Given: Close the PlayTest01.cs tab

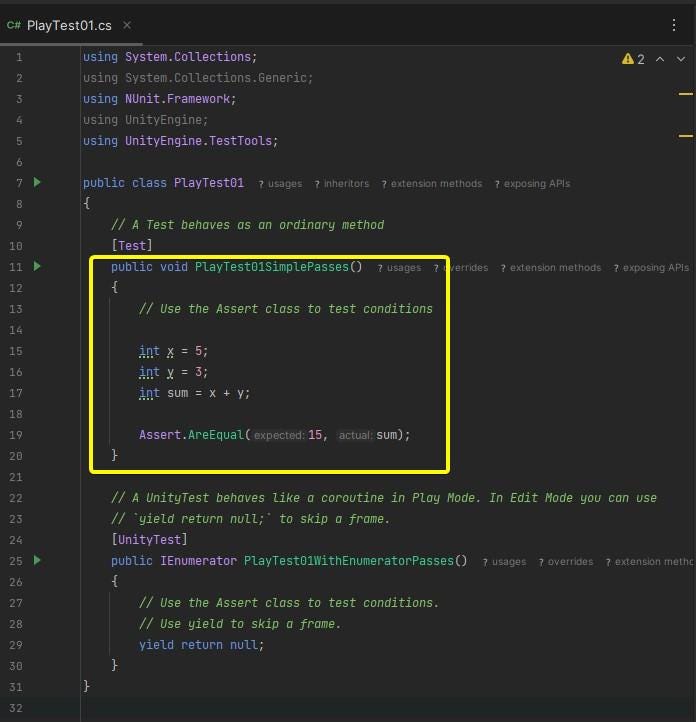Looking at the screenshot, I should pos(127,25).
